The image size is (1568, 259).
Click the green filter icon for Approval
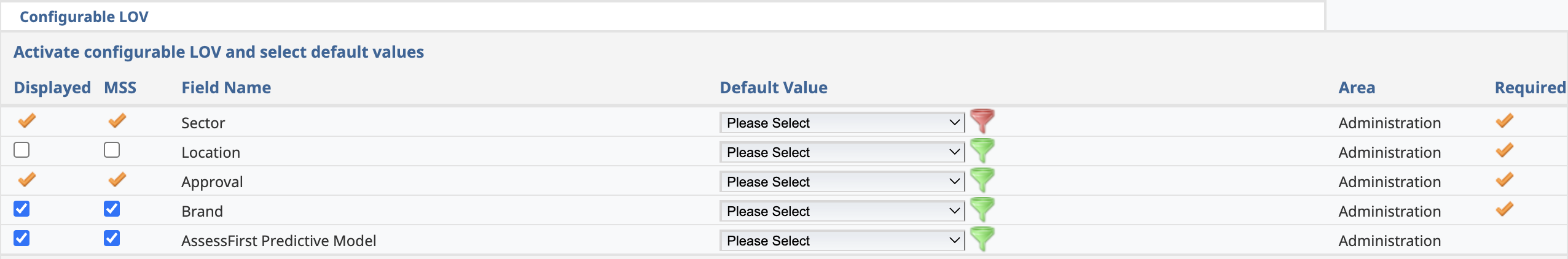[982, 180]
